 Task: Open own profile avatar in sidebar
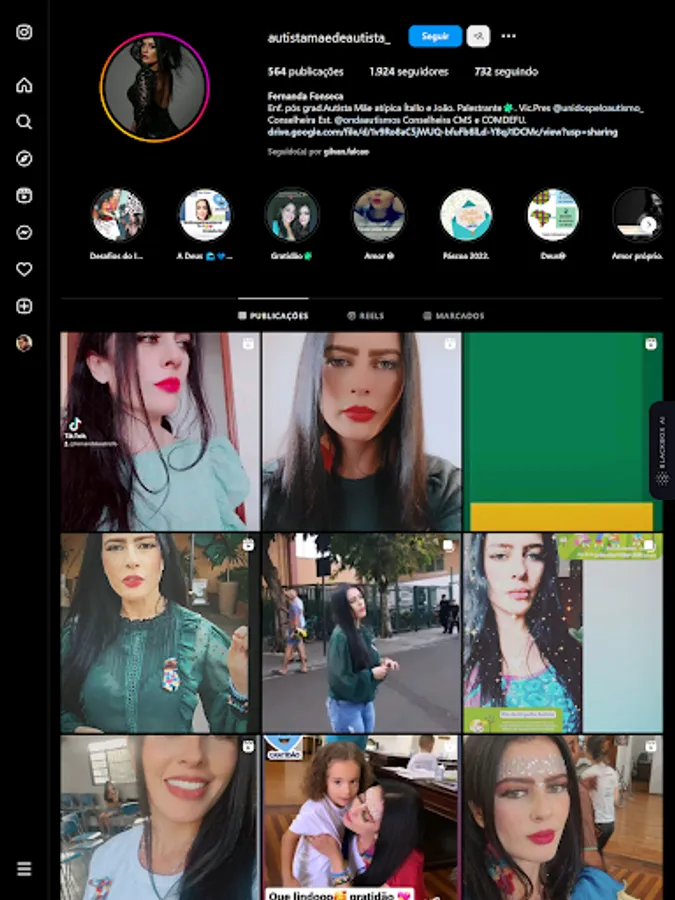point(24,343)
